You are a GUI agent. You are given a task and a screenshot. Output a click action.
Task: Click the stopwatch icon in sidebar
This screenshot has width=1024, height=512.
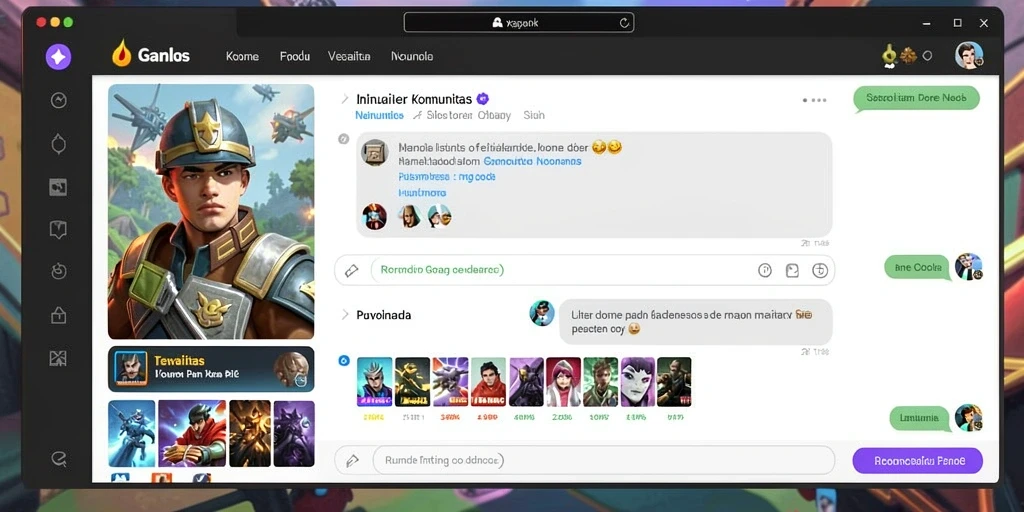(x=59, y=270)
